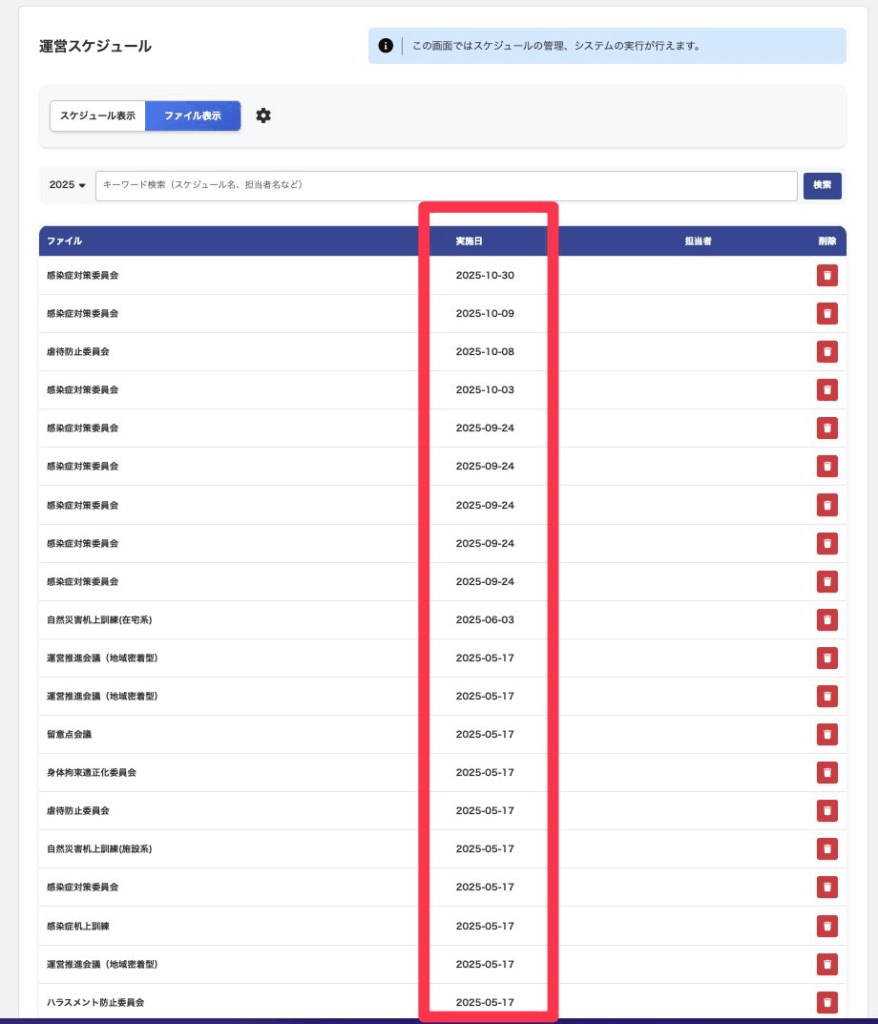Screen dimensions: 878x1024
Task: Delete the 2025-10-30 感染症対策委員会 file
Action: (827, 276)
